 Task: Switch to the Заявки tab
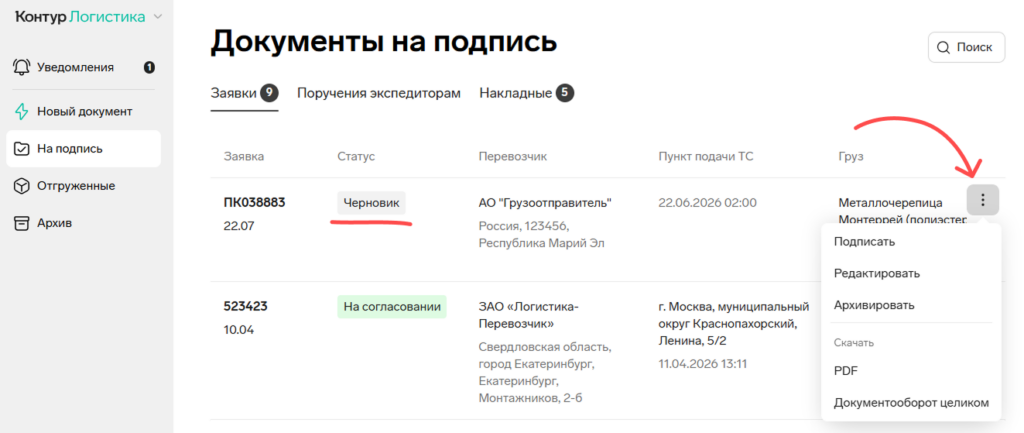[x=244, y=93]
